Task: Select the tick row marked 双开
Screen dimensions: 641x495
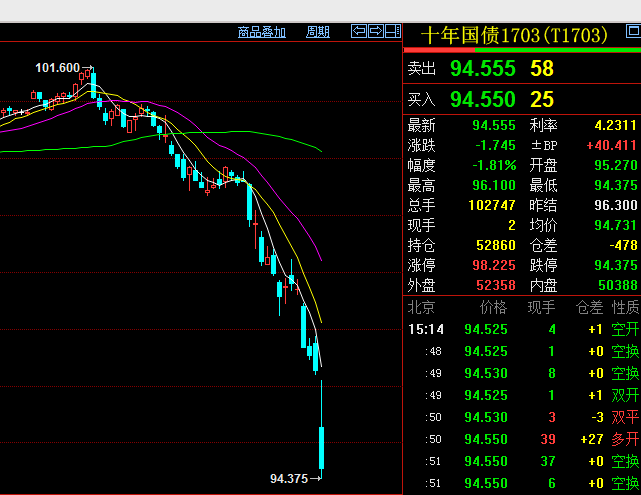Action: point(522,395)
